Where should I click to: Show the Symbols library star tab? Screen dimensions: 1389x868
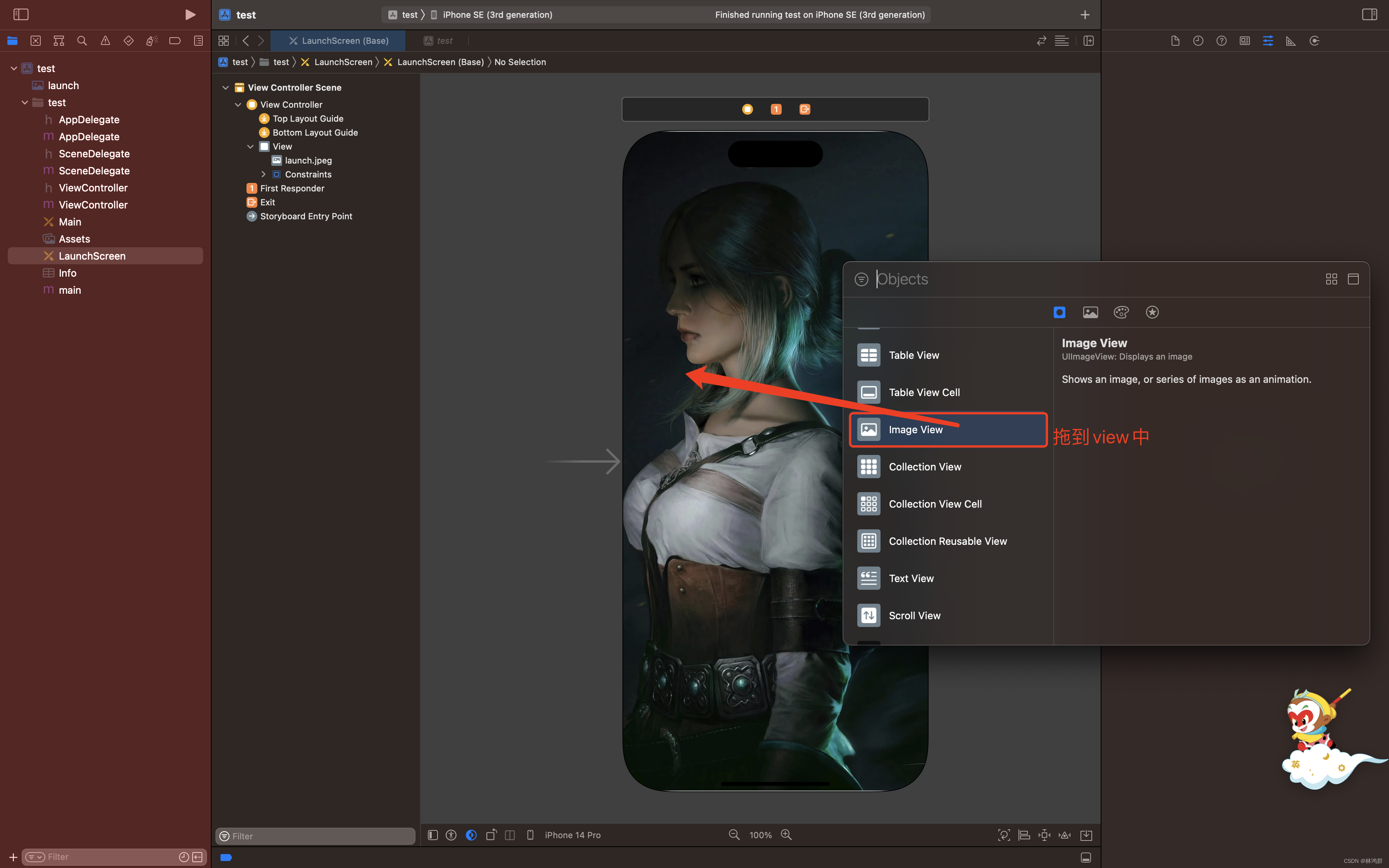tap(1152, 312)
